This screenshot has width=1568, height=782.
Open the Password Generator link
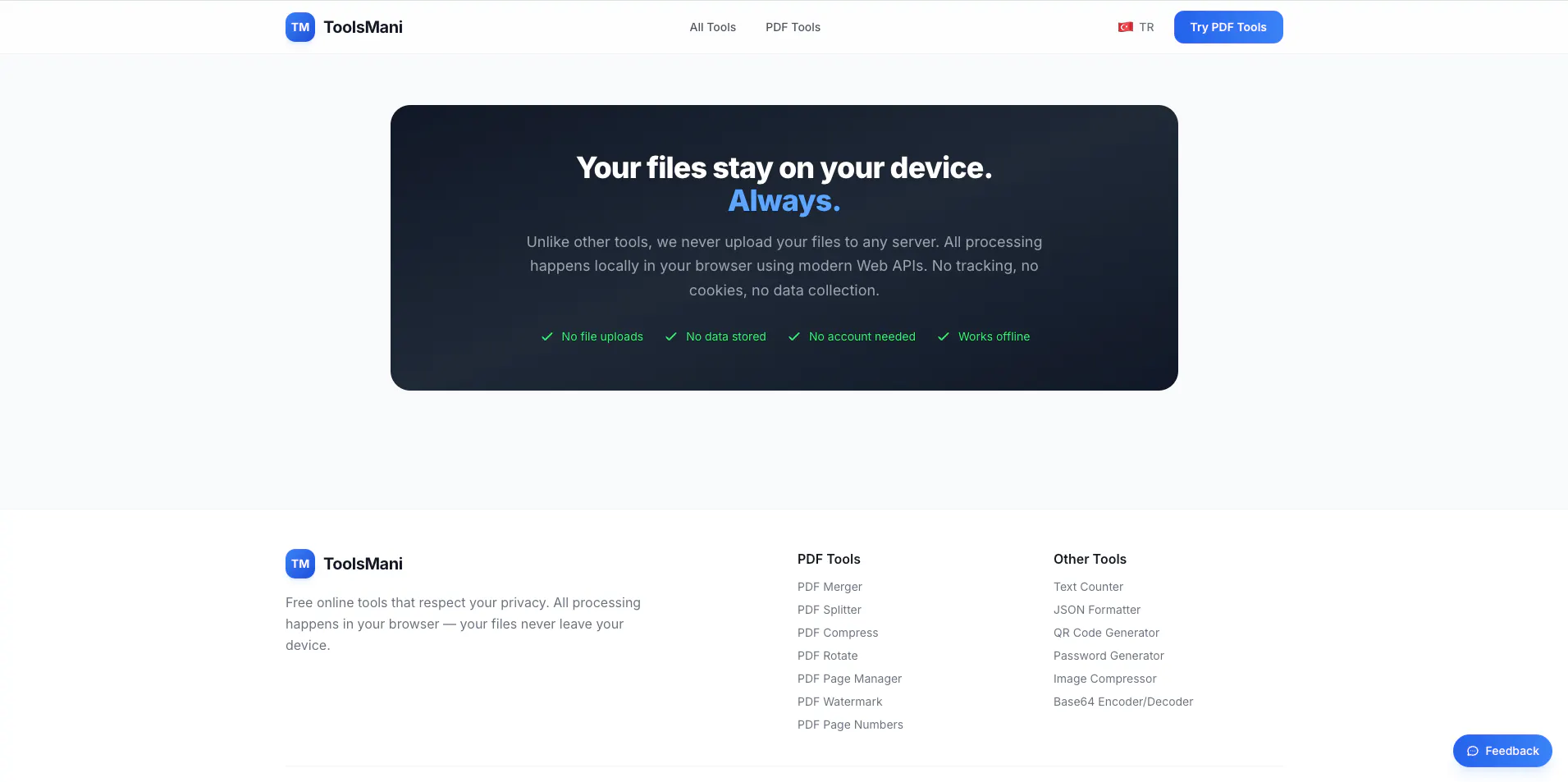1109,656
